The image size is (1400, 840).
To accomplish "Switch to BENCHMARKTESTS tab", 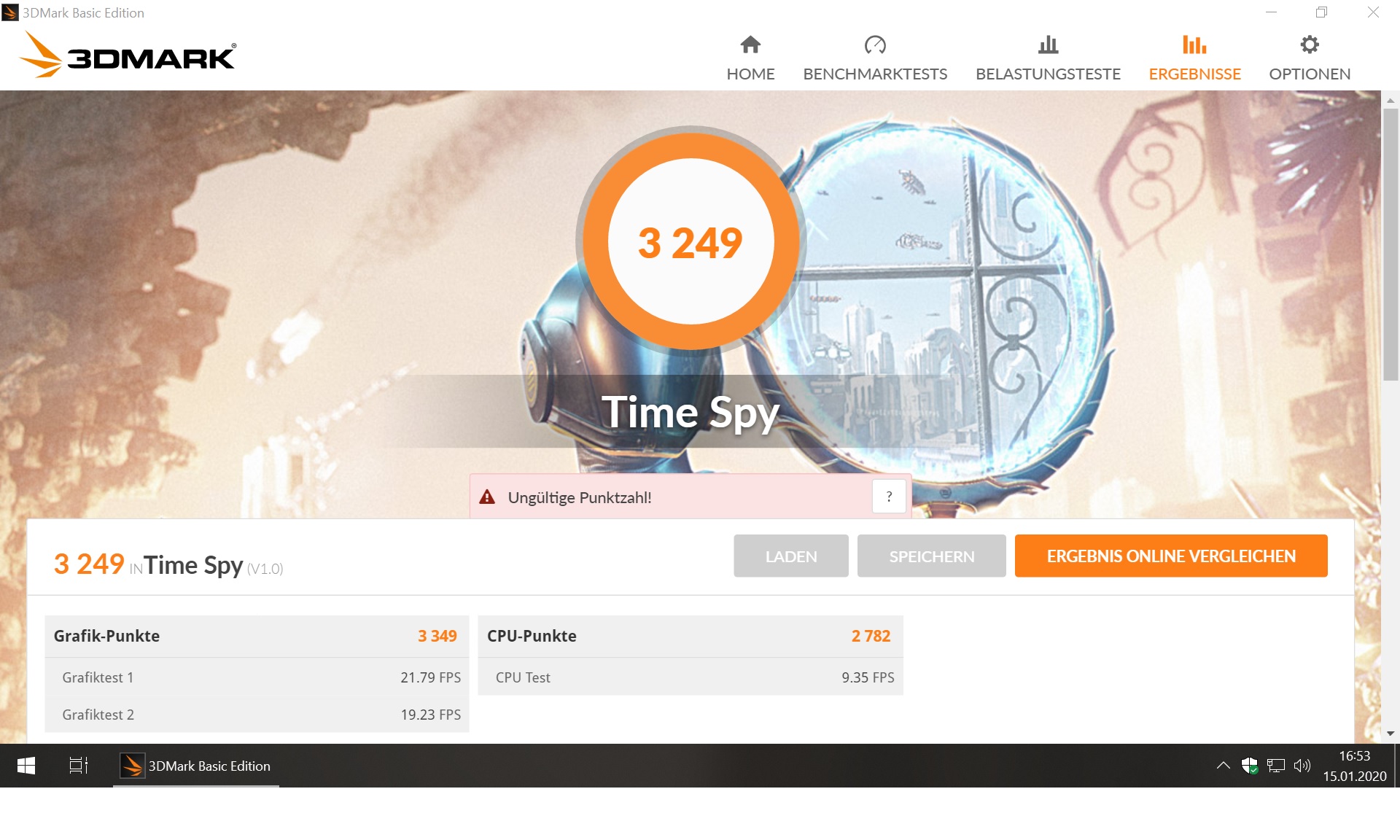I will (875, 74).
